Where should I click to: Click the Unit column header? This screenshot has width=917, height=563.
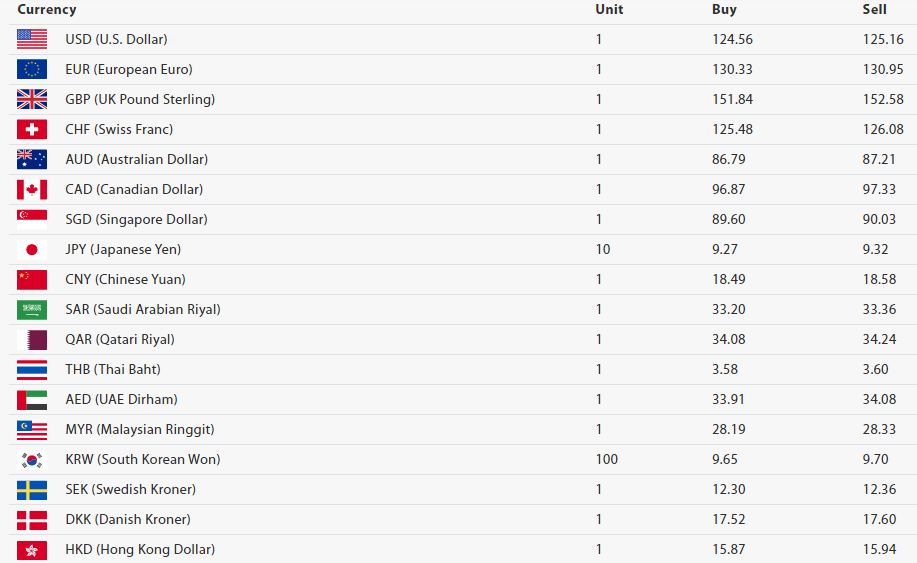click(609, 9)
